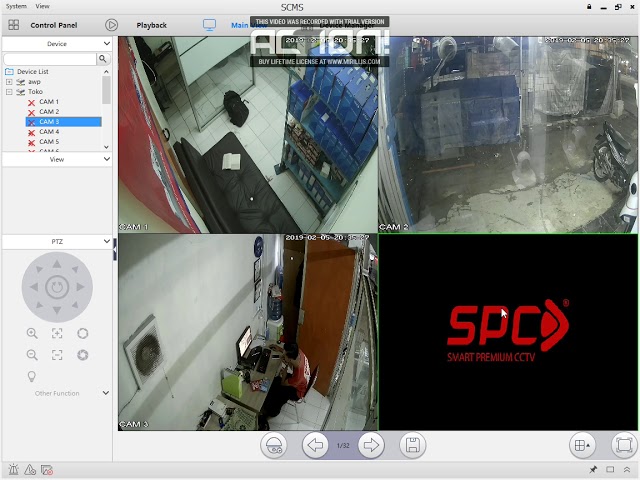Click the device search input field
Viewport: 640px width, 480px height.
50,59
